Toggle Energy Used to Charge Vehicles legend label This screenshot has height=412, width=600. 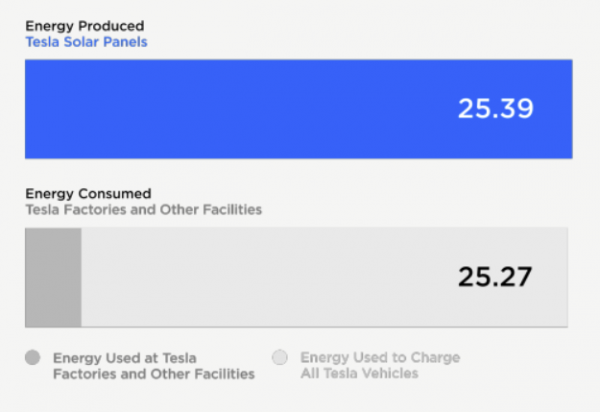tap(380, 365)
